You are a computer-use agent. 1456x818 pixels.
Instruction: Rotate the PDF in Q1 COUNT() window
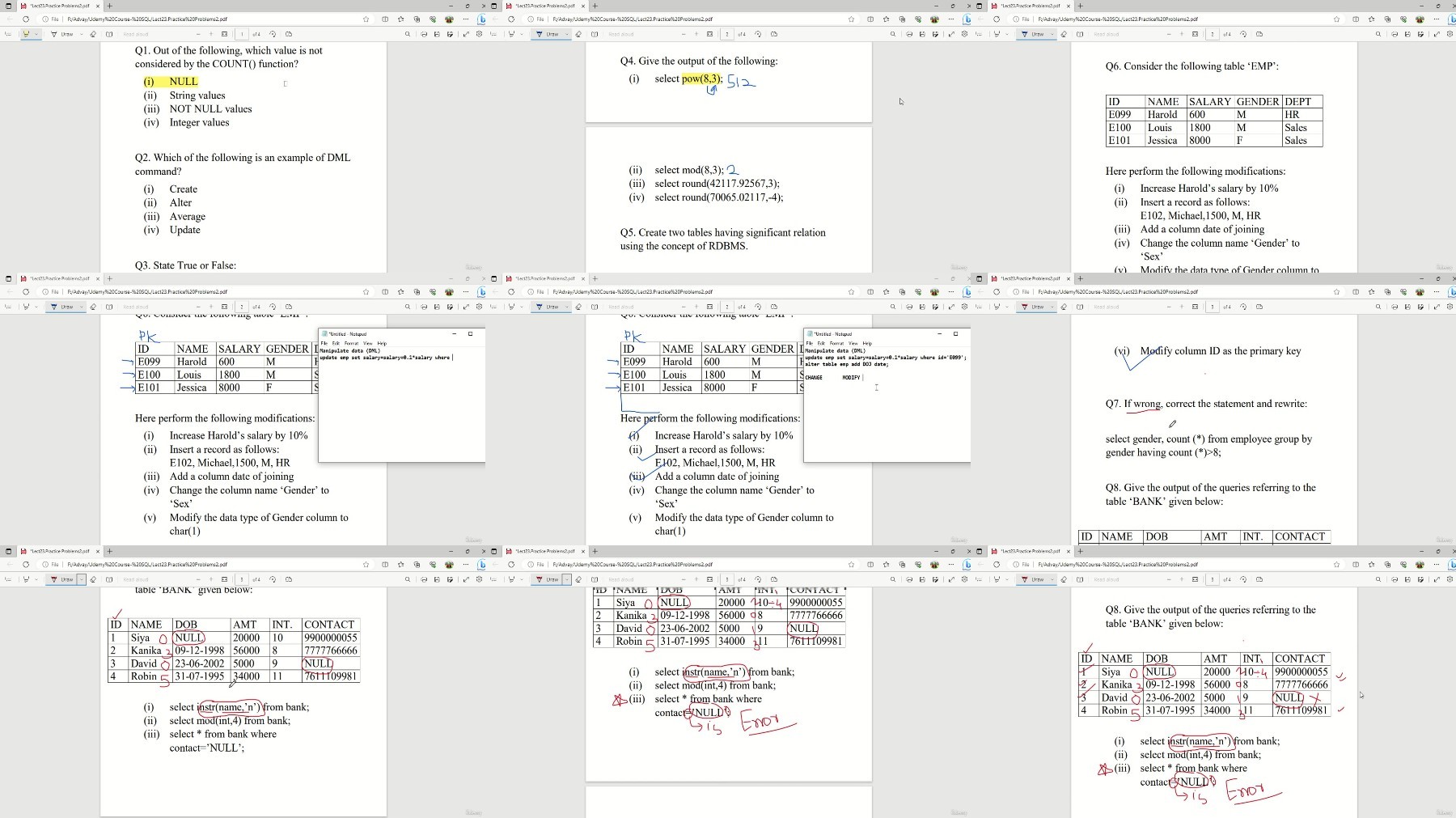click(x=273, y=34)
